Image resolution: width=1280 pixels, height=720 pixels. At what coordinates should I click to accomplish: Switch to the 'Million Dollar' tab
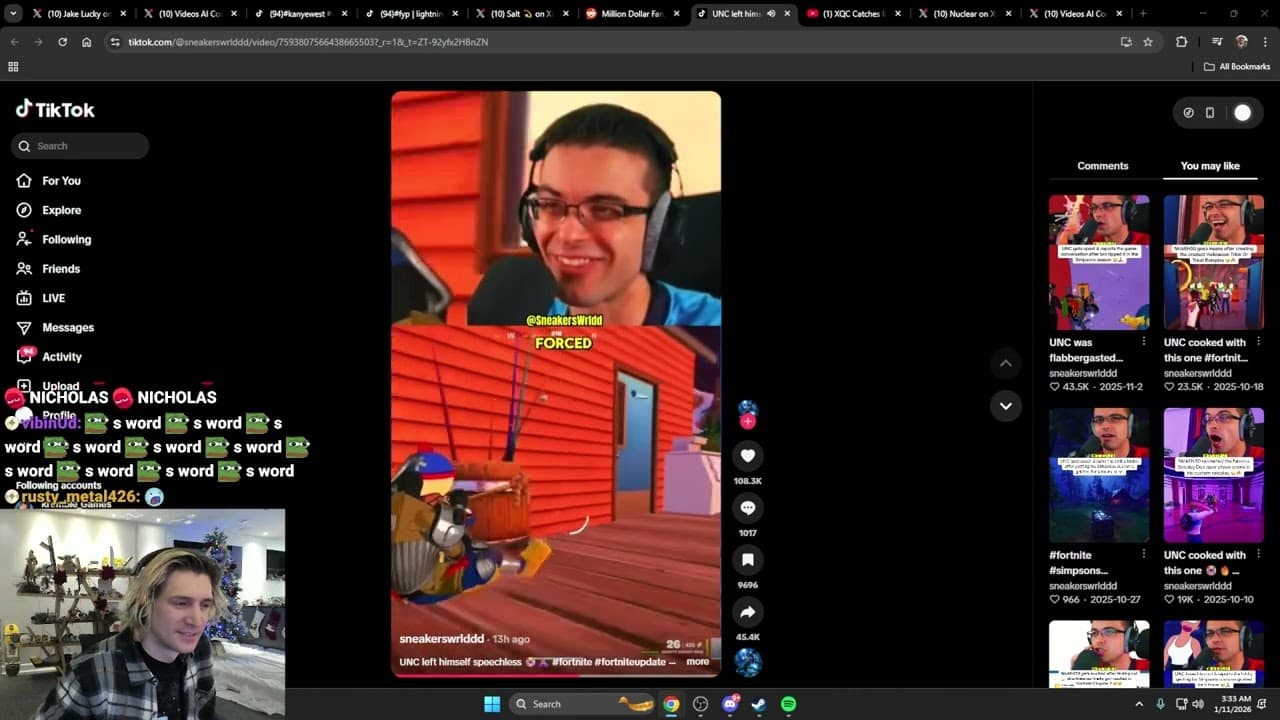tap(632, 14)
